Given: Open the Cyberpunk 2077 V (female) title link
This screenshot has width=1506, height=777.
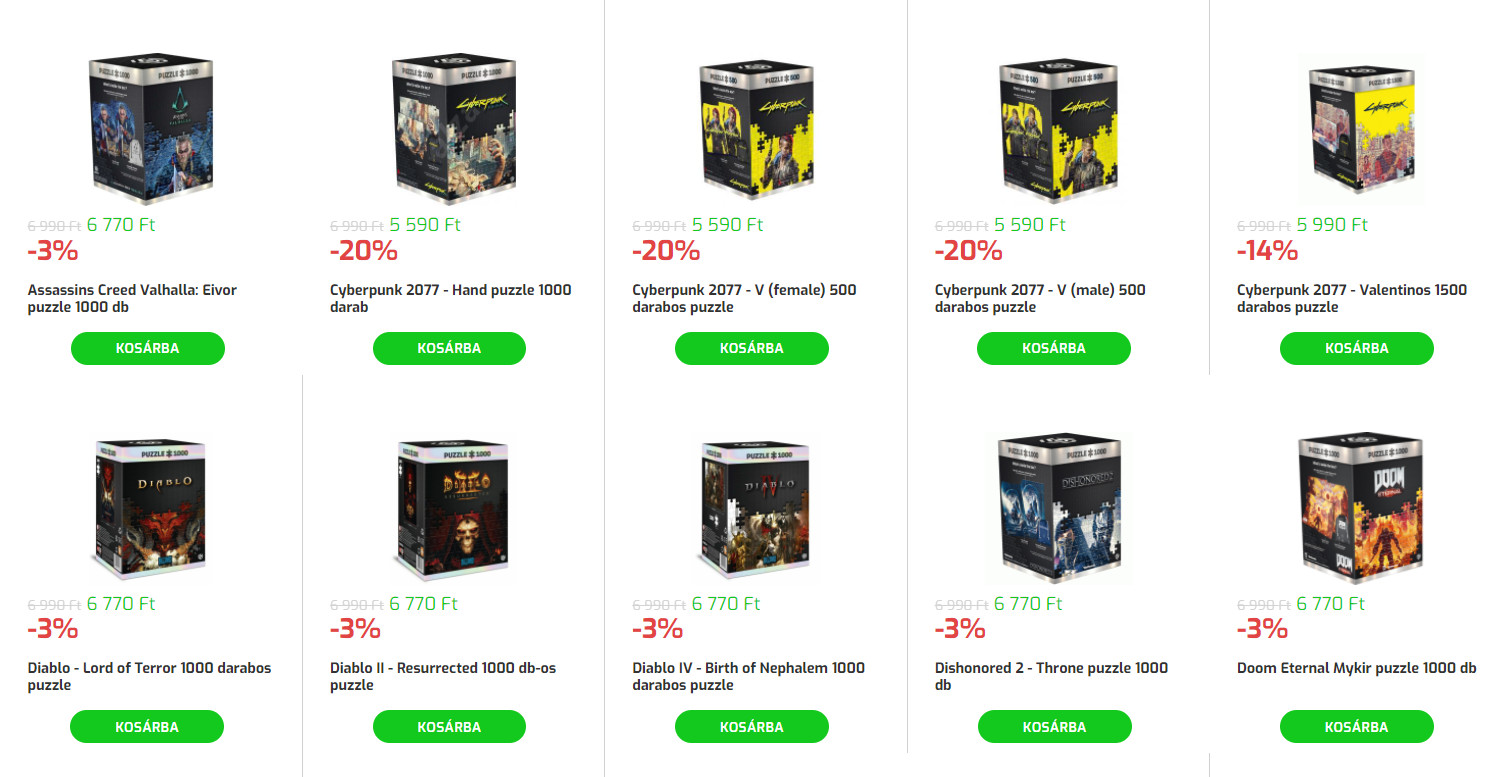Looking at the screenshot, I should tap(744, 298).
